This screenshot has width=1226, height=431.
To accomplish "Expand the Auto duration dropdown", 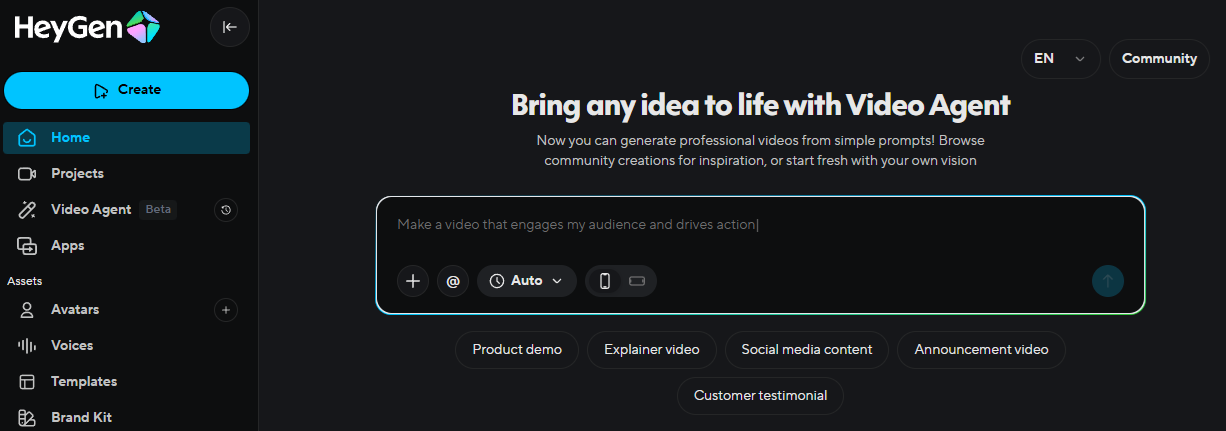I will tap(527, 281).
